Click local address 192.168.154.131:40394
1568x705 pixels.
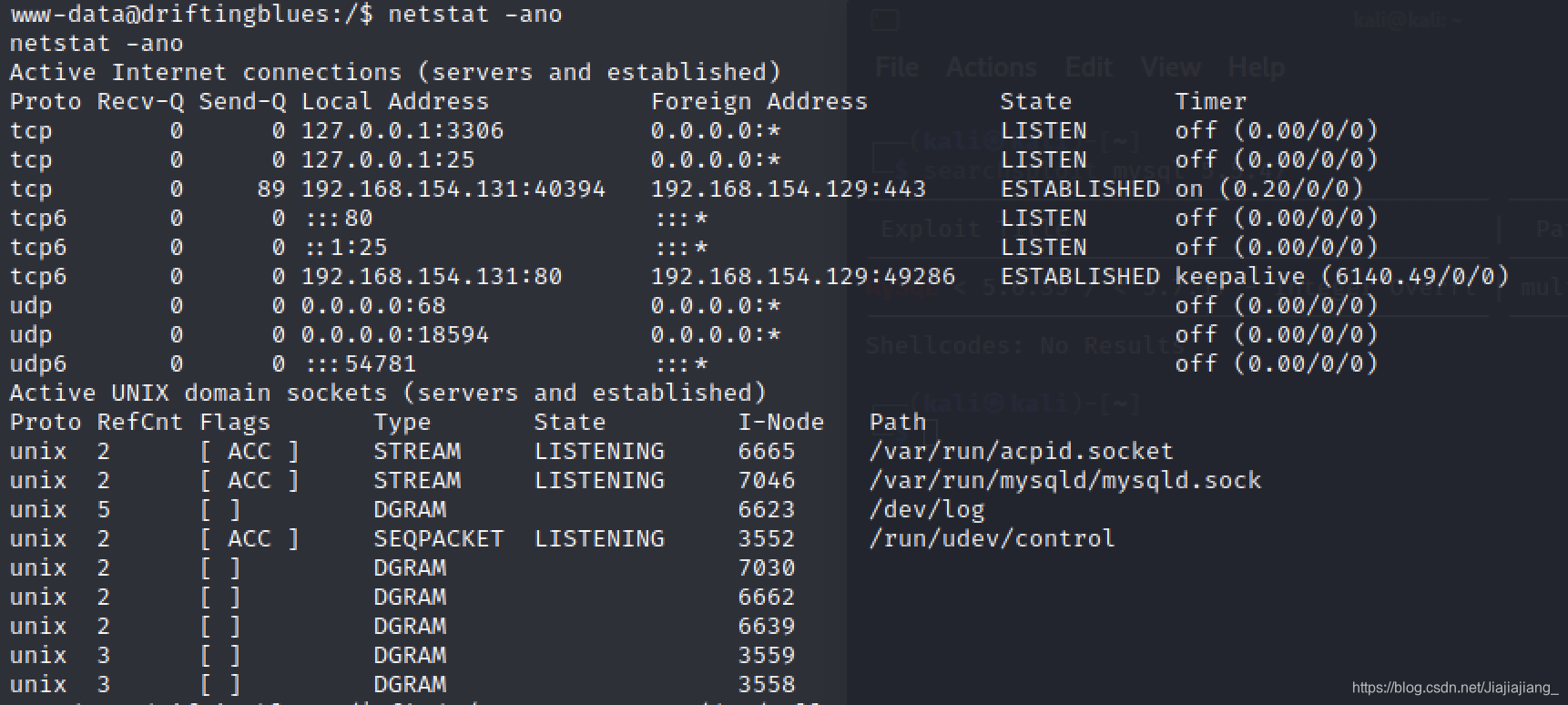(x=453, y=189)
